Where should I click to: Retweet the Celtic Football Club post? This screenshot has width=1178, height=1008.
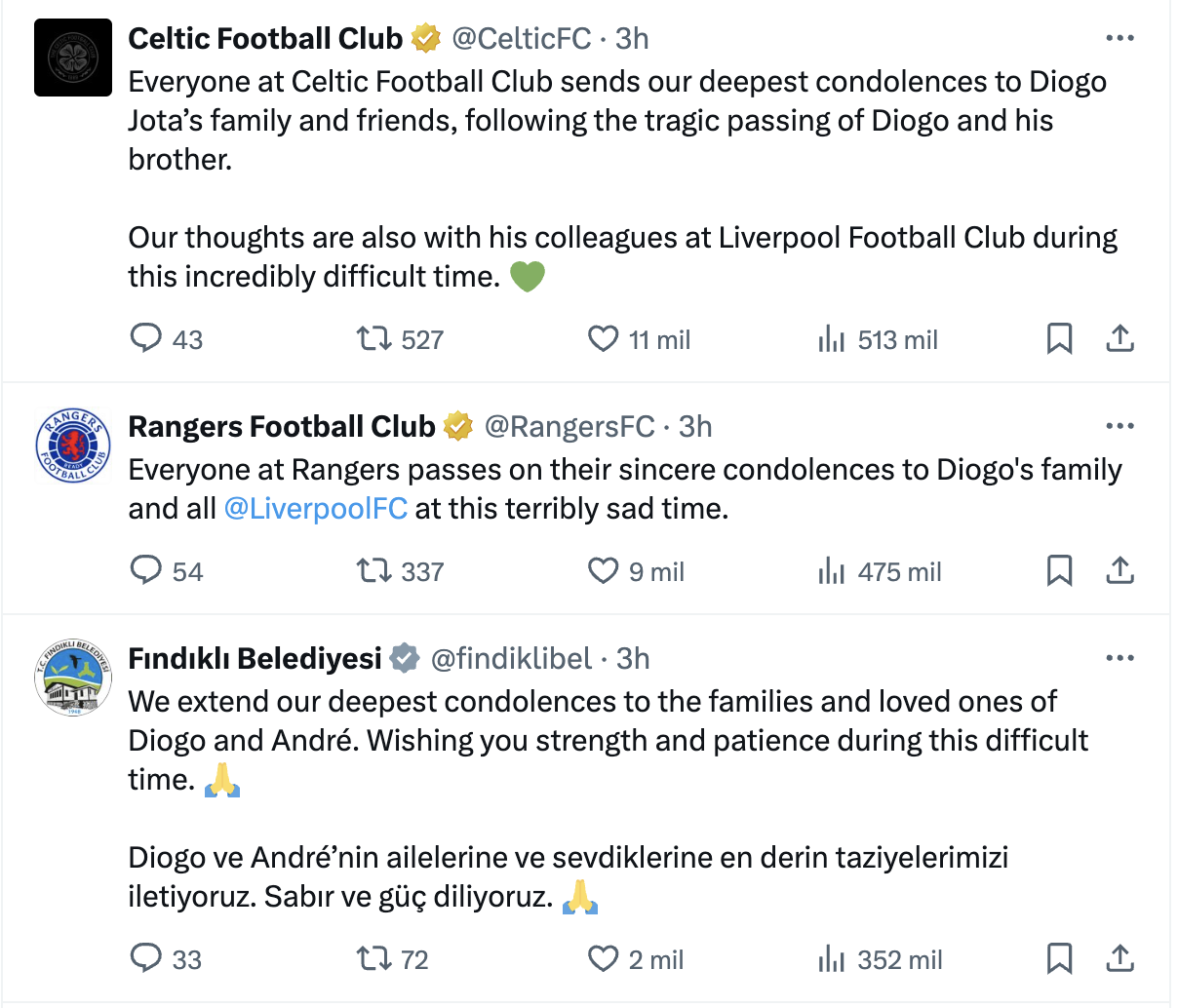[x=372, y=338]
